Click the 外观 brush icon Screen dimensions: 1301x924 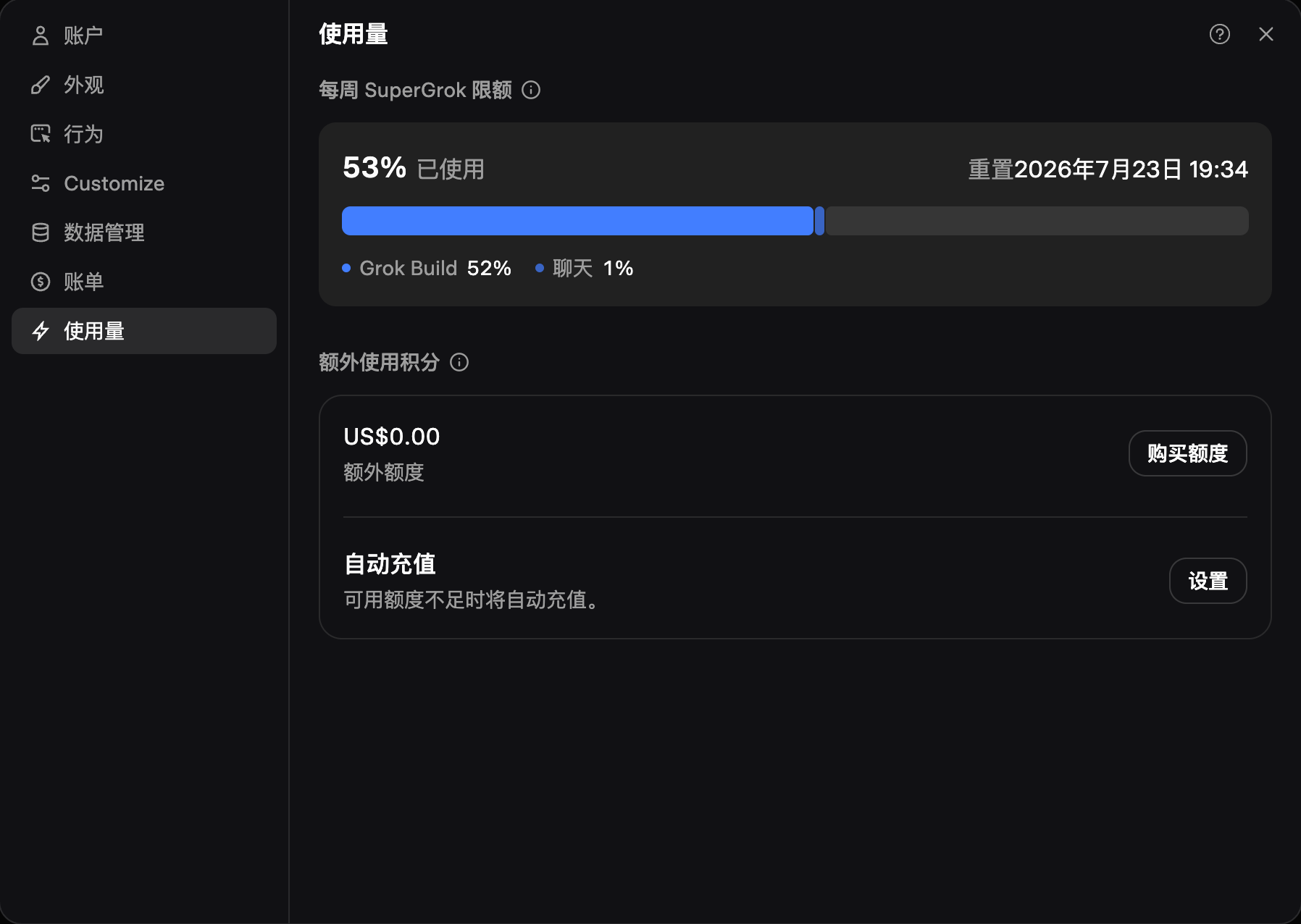point(41,85)
